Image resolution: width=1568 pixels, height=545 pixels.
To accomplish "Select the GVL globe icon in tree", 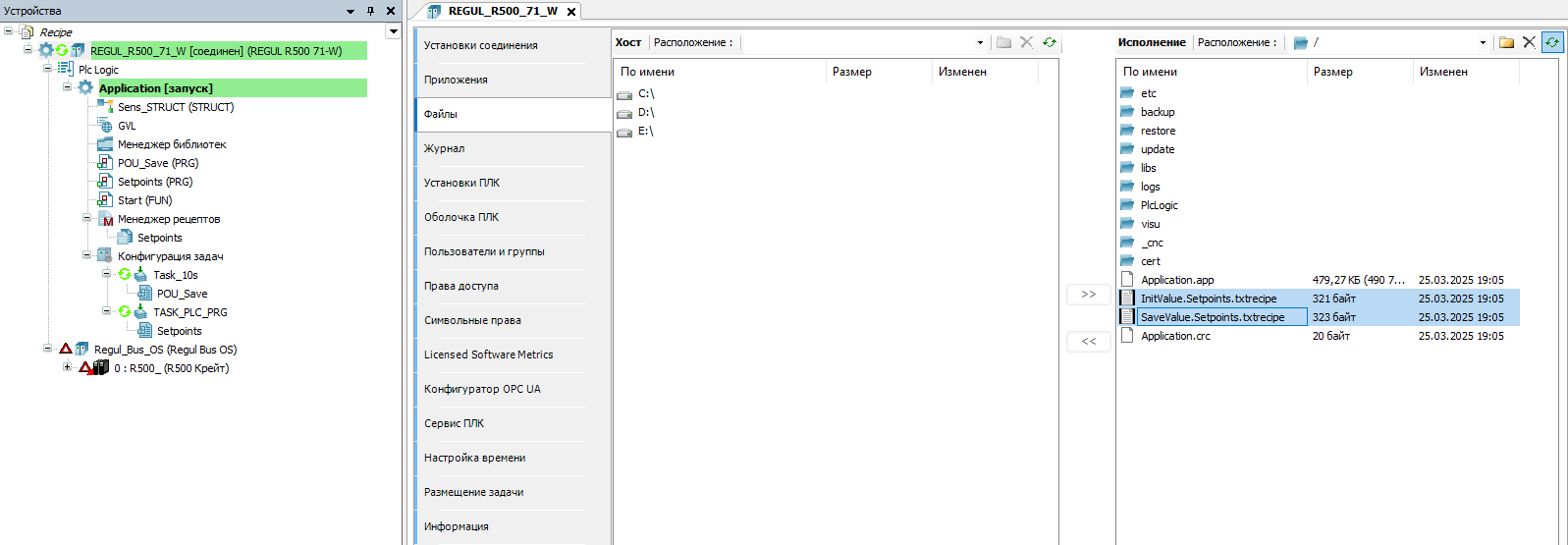I will [105, 126].
